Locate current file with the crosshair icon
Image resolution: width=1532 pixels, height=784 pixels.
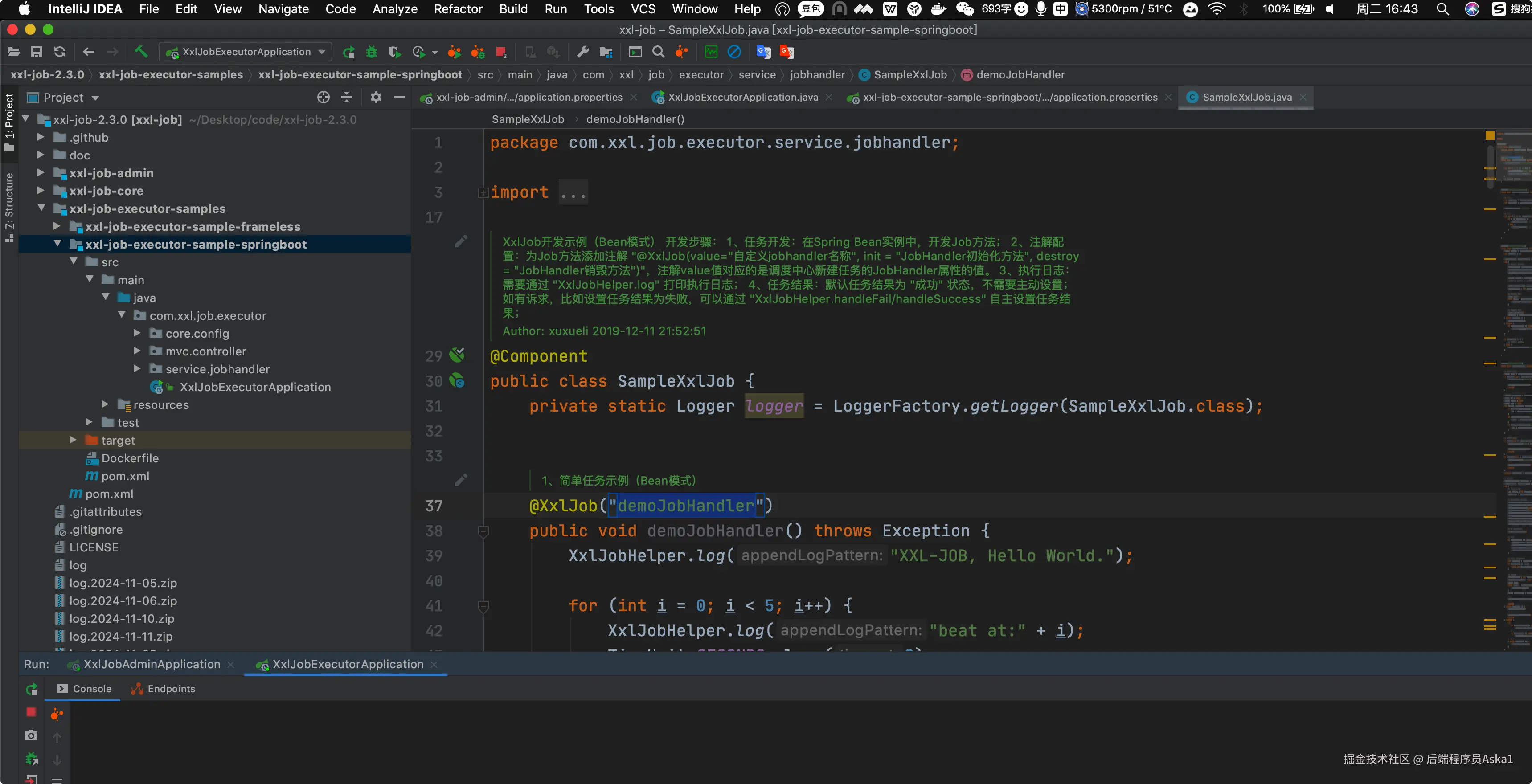[x=323, y=98]
